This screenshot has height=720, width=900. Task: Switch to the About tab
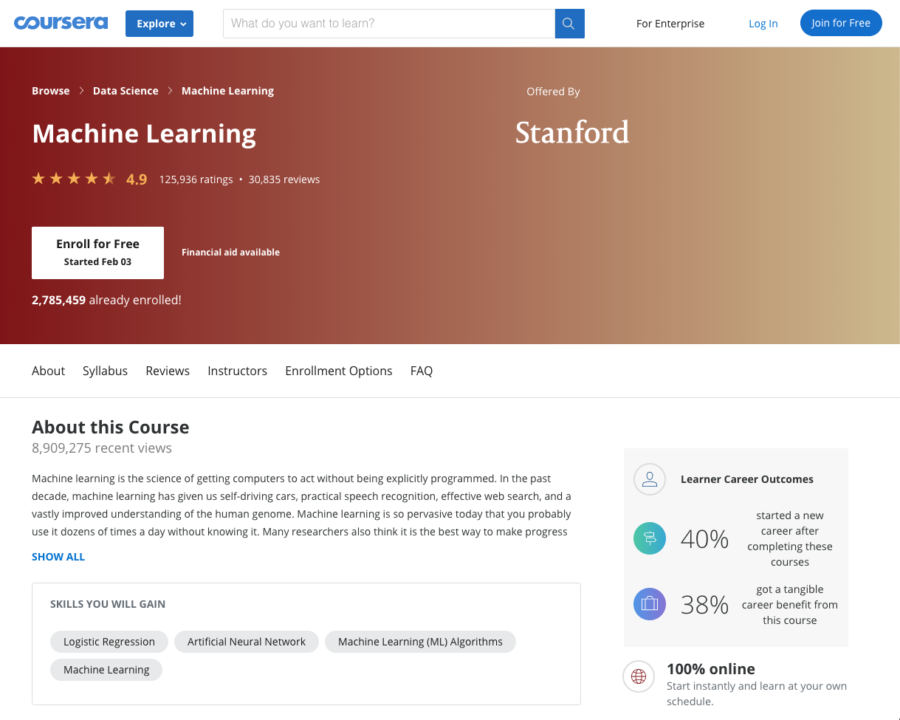[48, 371]
